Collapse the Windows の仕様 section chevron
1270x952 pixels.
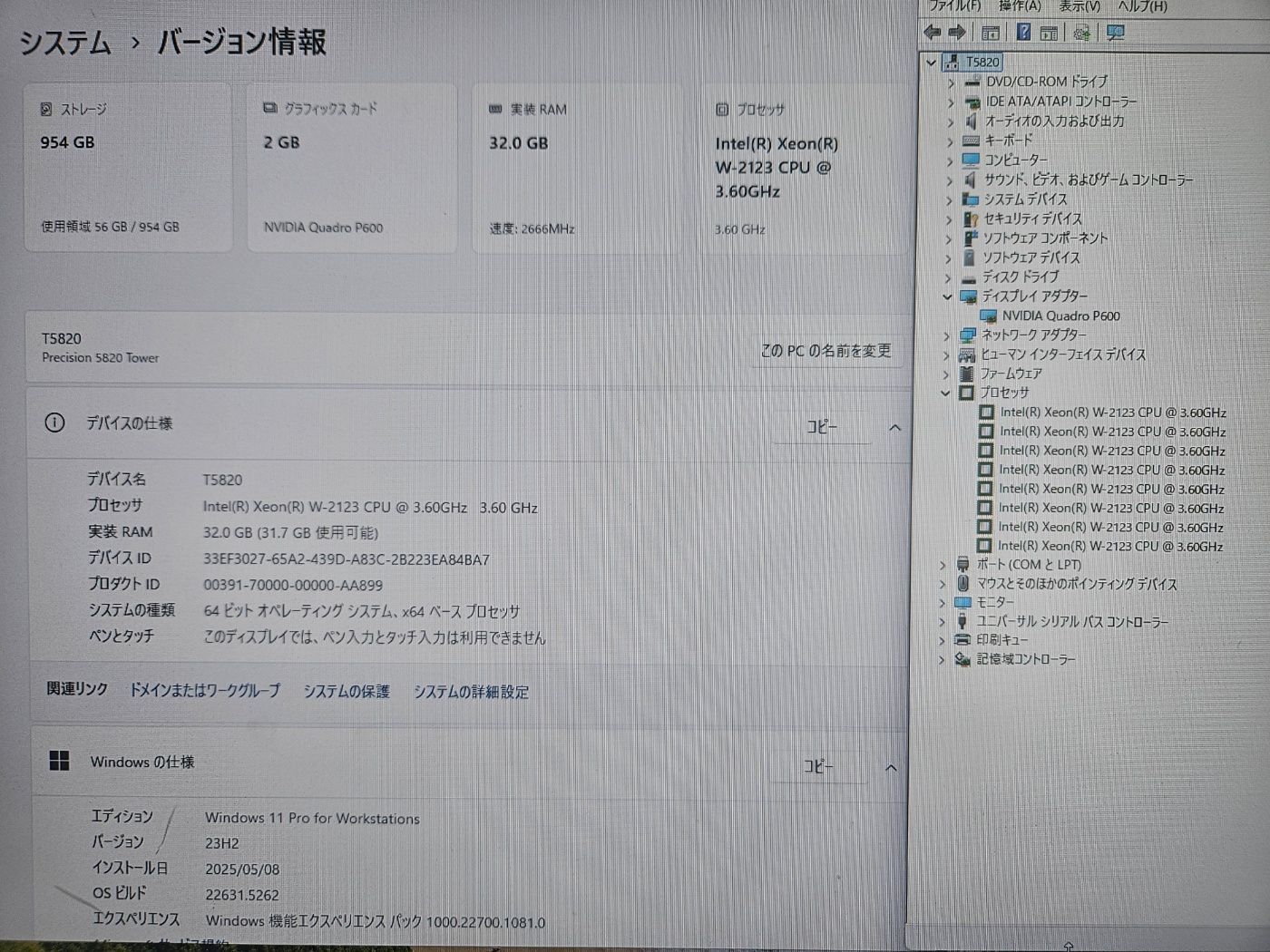pos(891,768)
